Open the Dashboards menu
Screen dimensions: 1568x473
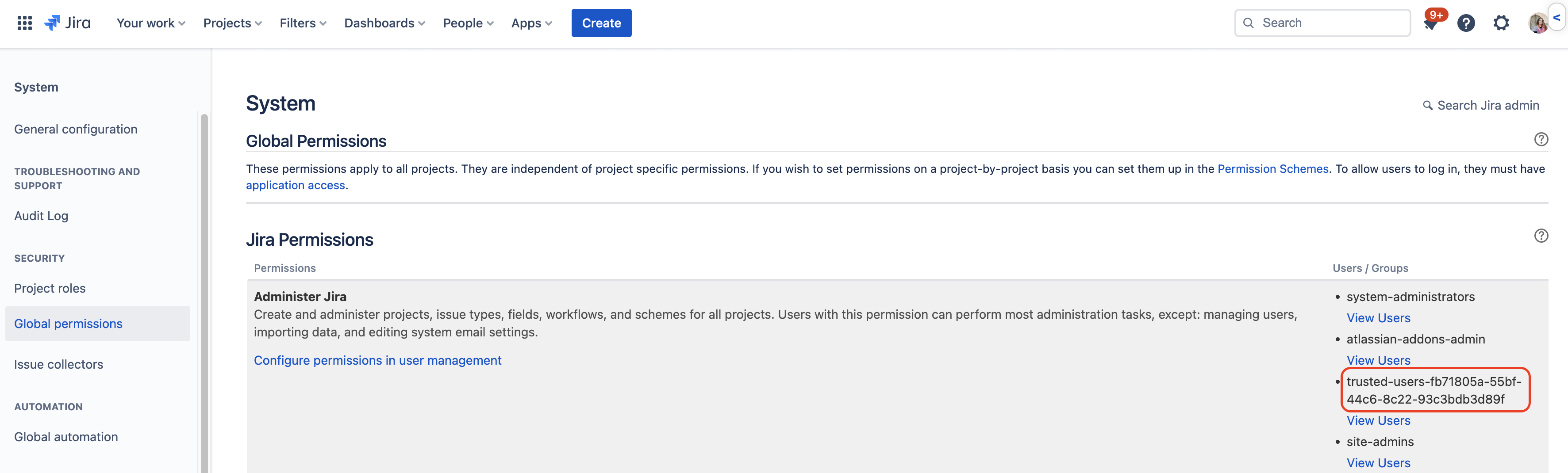click(384, 23)
